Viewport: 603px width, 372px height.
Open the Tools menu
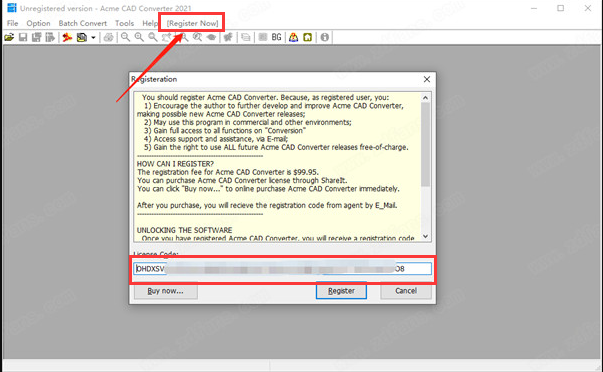[125, 23]
